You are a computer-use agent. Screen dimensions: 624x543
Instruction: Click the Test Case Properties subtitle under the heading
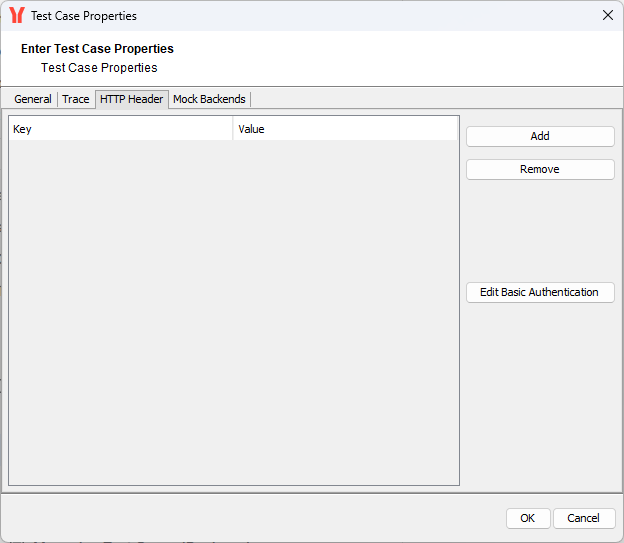point(99,68)
